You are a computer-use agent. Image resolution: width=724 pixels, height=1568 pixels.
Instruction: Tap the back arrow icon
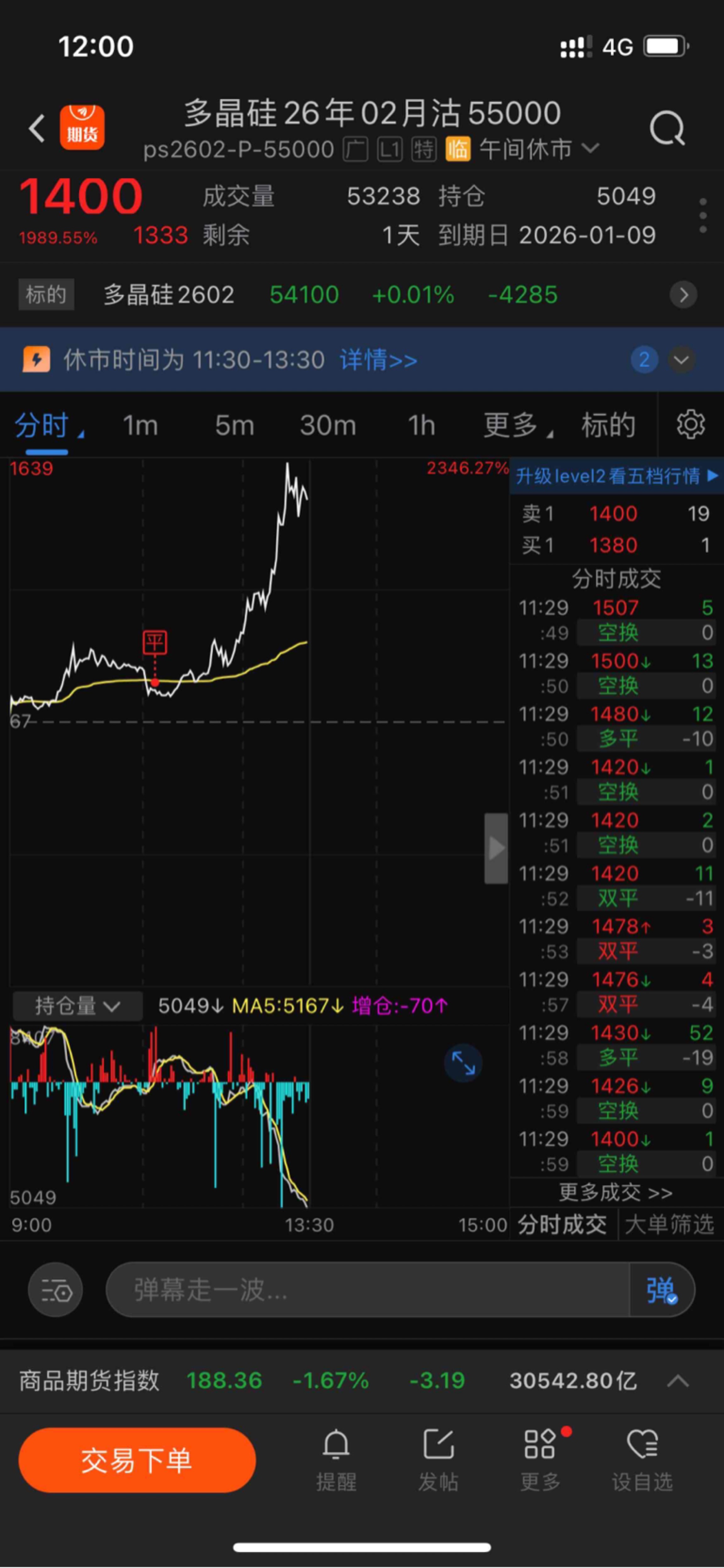point(37,129)
